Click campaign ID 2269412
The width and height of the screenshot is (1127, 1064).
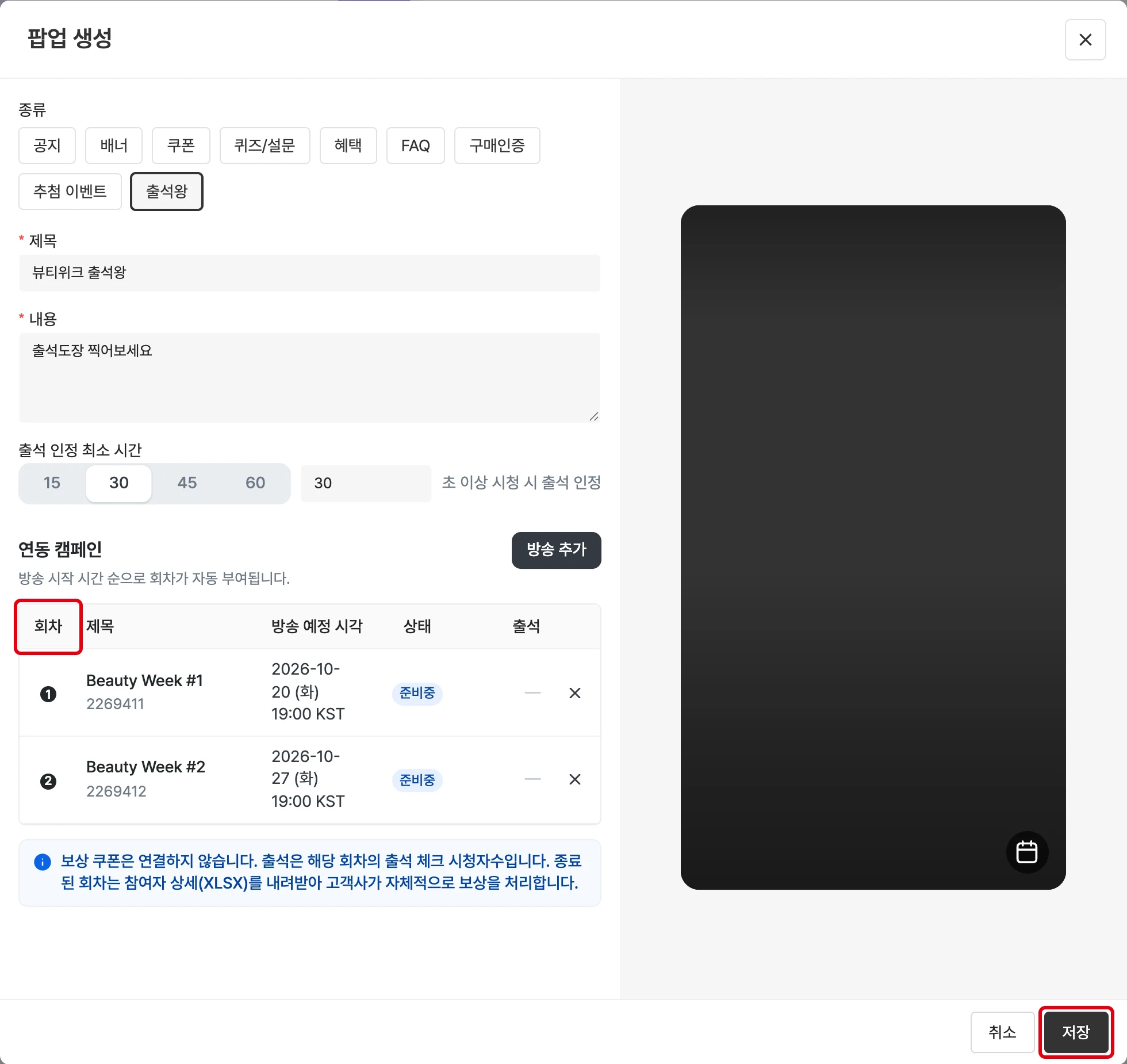point(116,791)
